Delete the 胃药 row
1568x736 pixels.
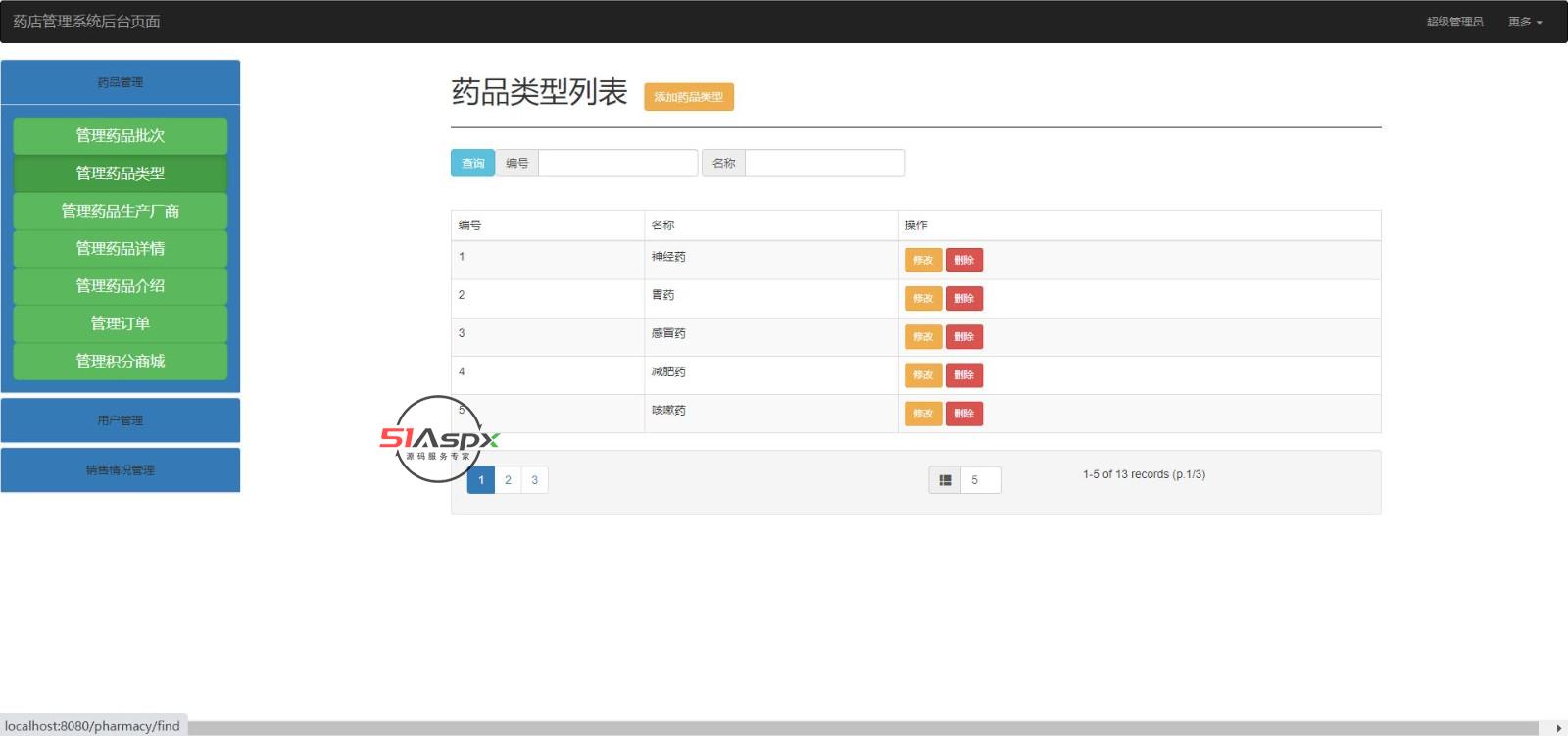pos(963,299)
